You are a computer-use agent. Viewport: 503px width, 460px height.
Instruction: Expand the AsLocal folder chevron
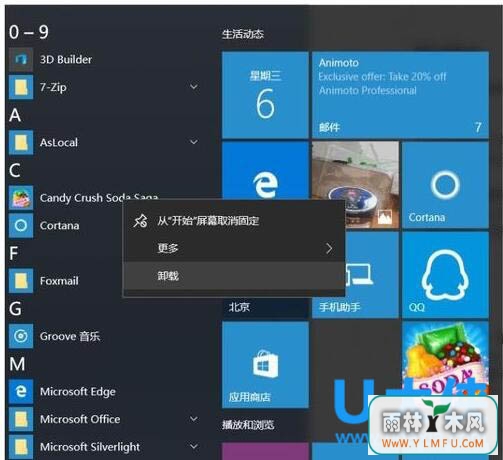pos(194,142)
